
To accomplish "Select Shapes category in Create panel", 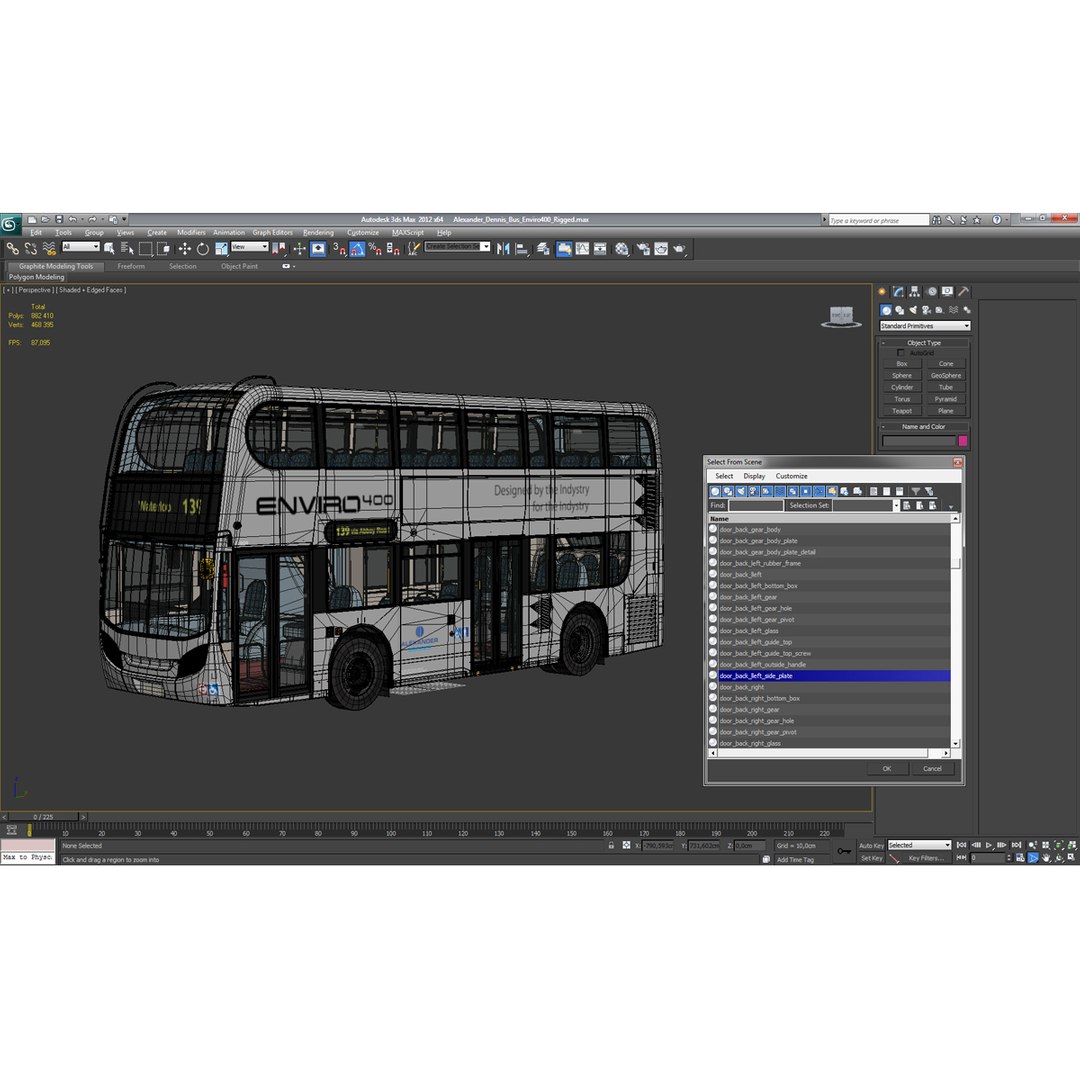I will tap(900, 310).
